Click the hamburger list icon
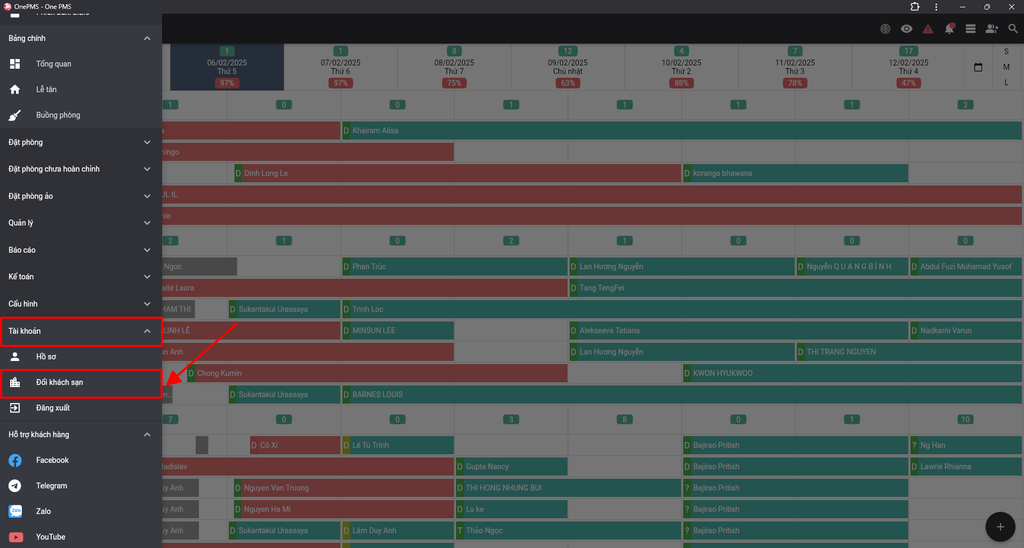This screenshot has width=1024, height=548. pos(970,29)
